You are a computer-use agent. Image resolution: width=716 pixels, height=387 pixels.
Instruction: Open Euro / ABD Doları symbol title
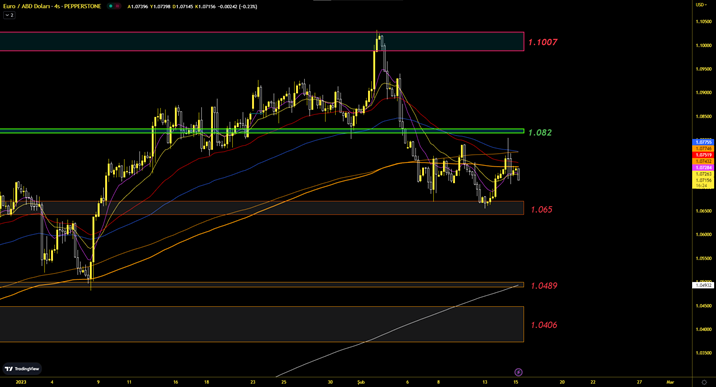pos(52,6)
